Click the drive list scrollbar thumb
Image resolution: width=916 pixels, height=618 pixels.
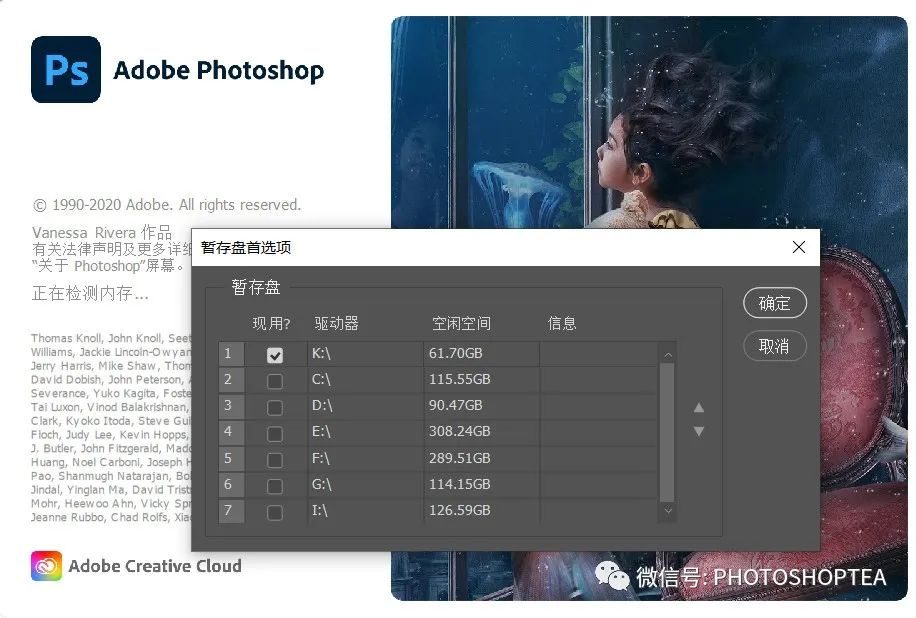pos(667,432)
